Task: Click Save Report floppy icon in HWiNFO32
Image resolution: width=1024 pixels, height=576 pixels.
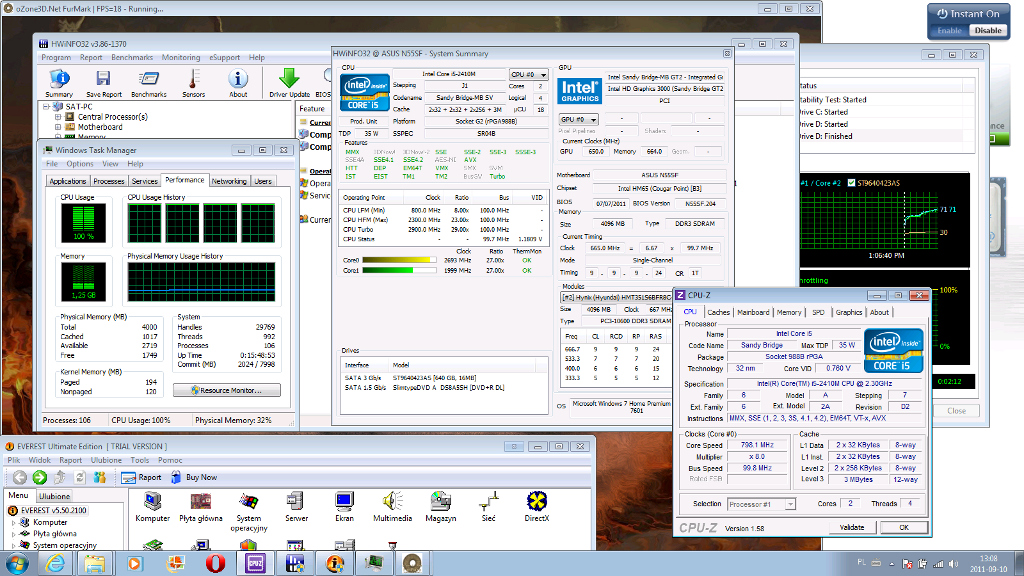Action: (x=103, y=84)
